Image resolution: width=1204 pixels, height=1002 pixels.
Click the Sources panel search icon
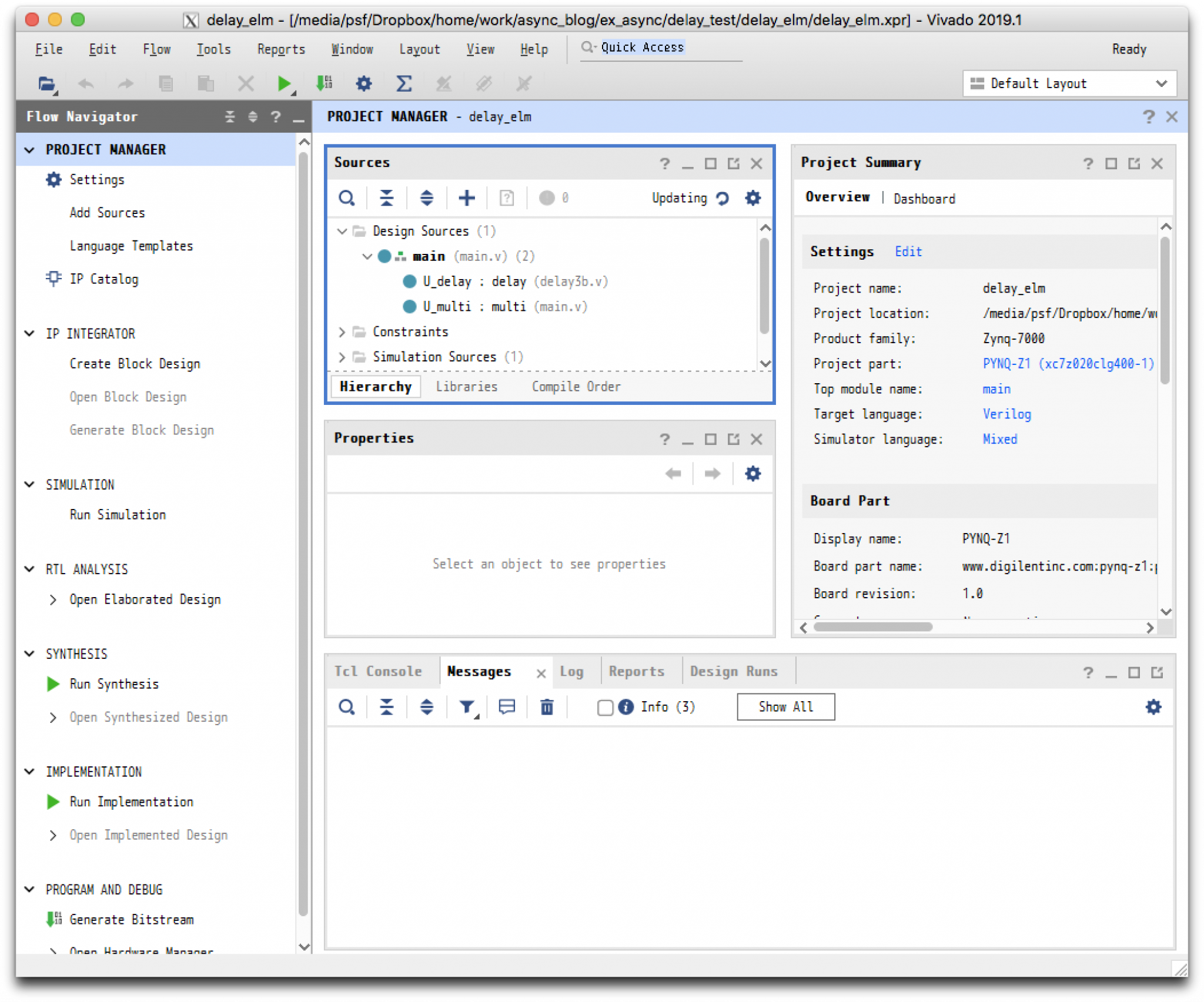pyautogui.click(x=347, y=198)
